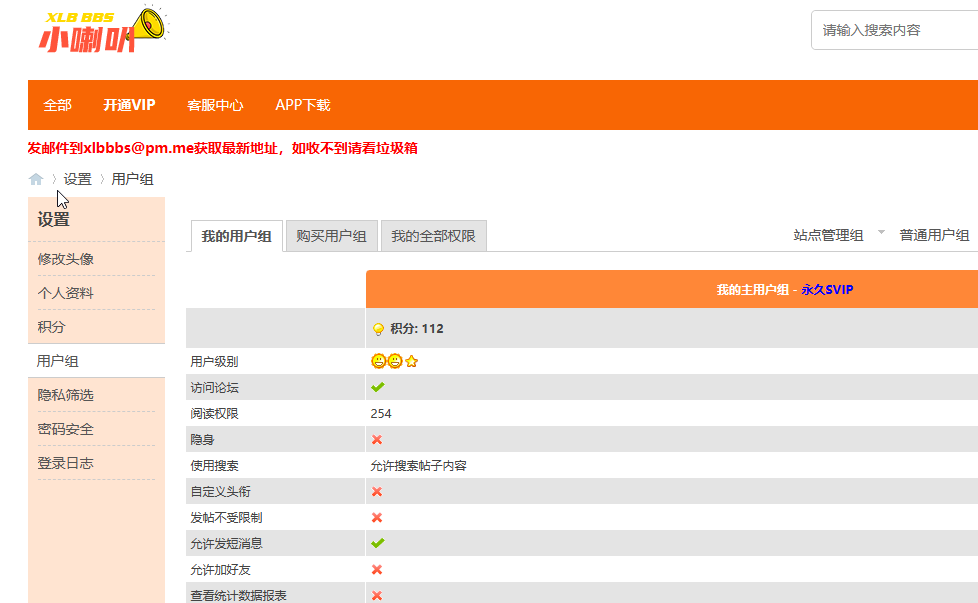978x603 pixels.
Task: Click second smiley icon in 用户级别 row
Action: click(395, 361)
